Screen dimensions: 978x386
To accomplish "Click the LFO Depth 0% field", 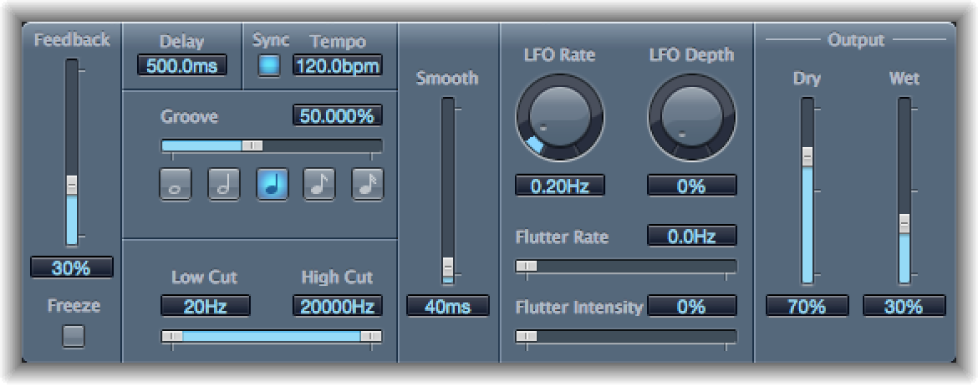I will point(692,185).
